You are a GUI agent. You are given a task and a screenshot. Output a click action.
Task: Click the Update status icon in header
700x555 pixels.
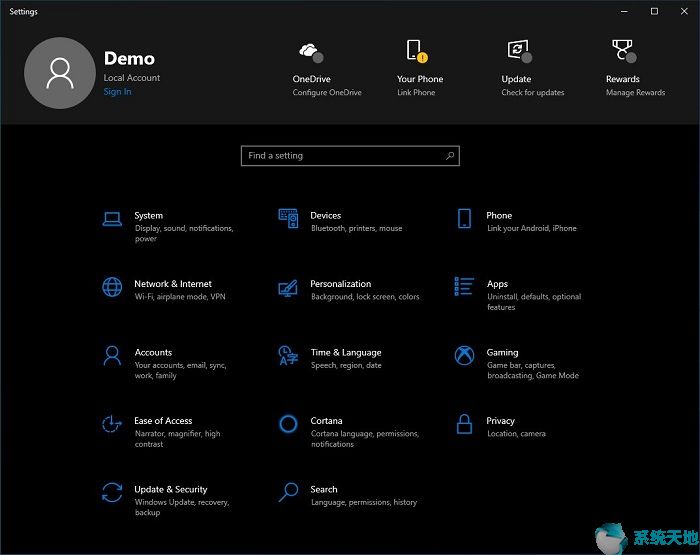point(520,51)
